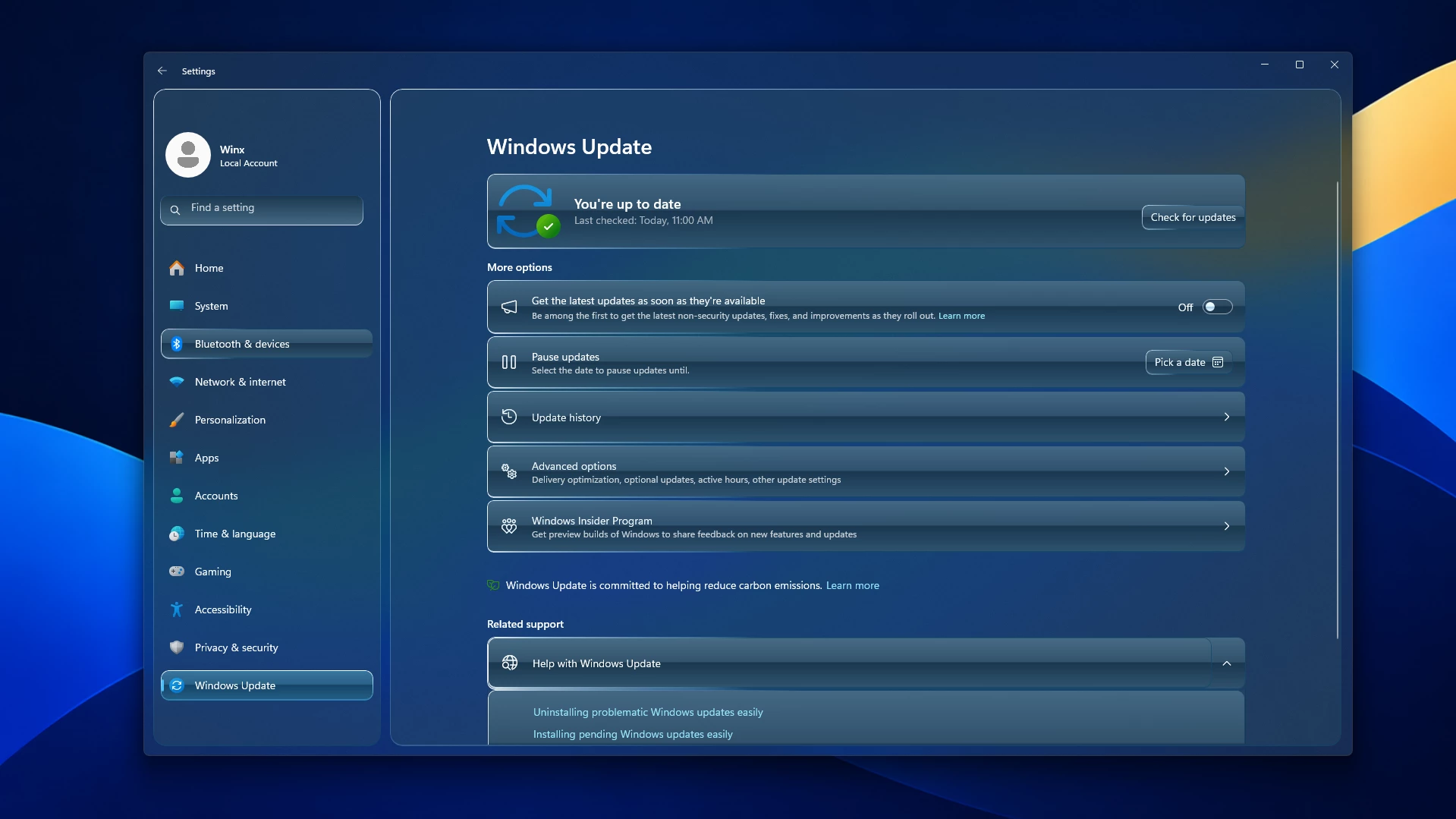Click the Windows Insider Program icon
1456x819 pixels.
[x=509, y=526]
